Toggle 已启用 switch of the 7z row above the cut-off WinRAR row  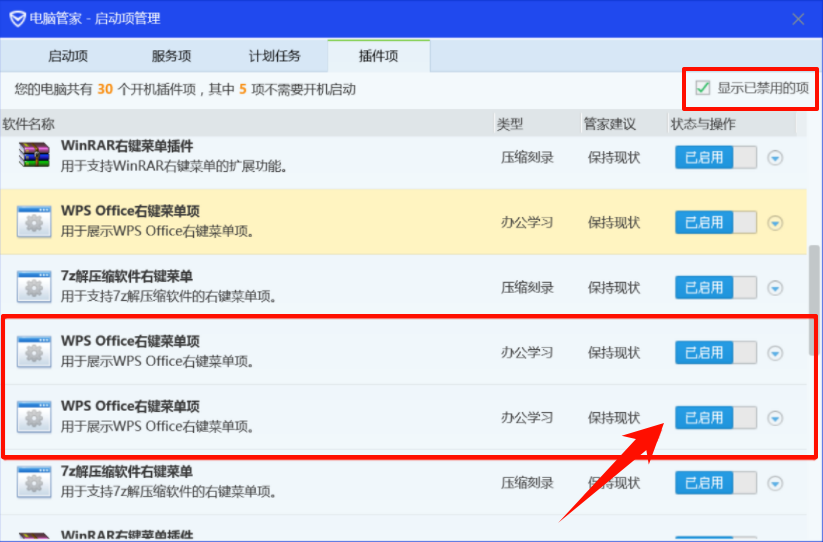[x=715, y=483]
